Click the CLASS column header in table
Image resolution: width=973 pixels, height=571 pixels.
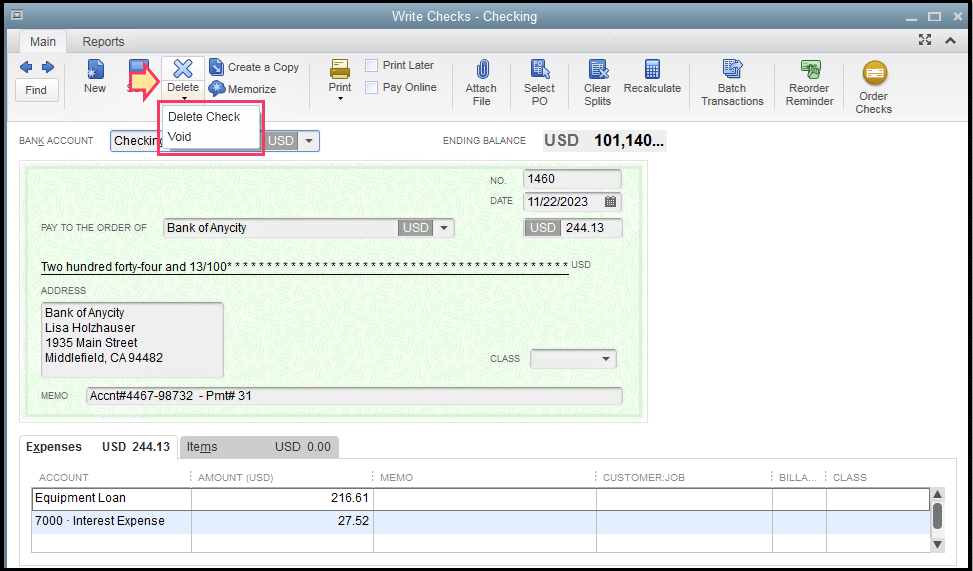click(x=850, y=477)
